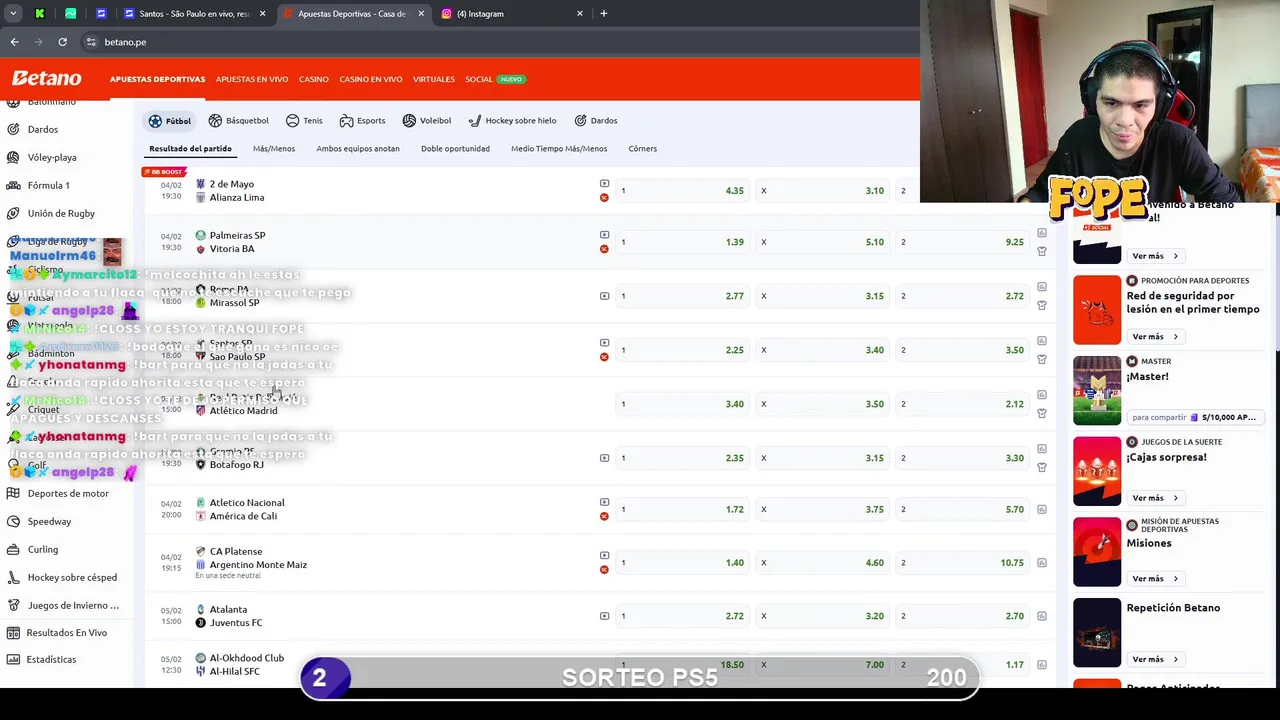The image size is (1280, 720).
Task: Switch to Medio Tiempo Más/Menos tab
Action: point(559,148)
